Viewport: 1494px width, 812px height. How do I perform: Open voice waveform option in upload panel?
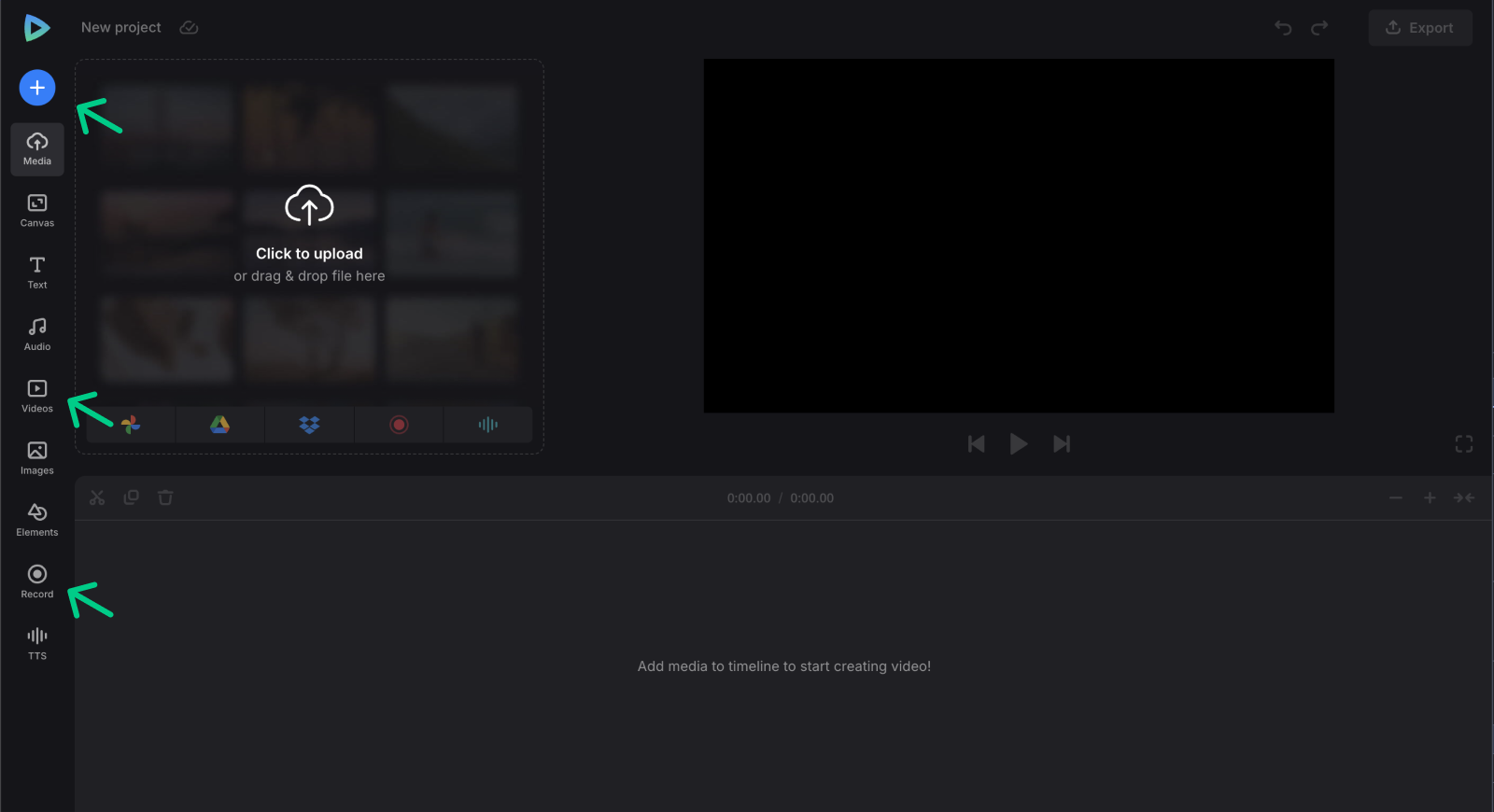coord(488,425)
